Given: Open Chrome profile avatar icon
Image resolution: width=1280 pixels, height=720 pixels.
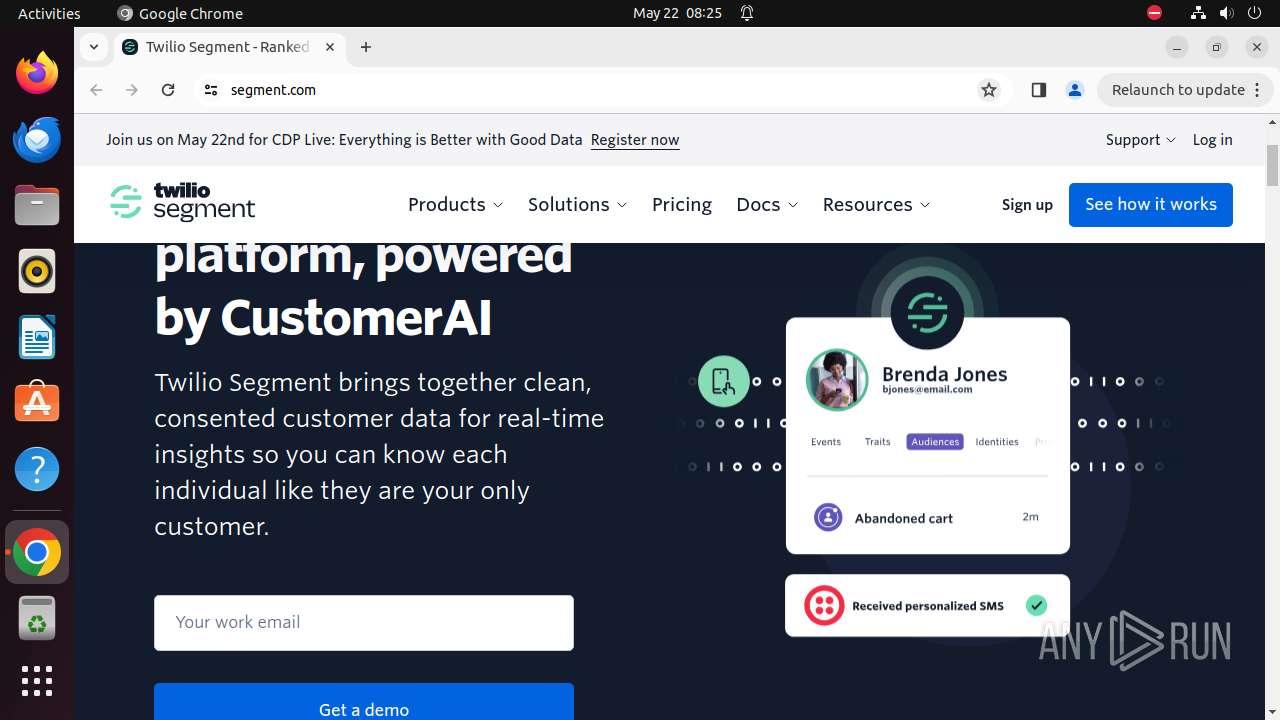Looking at the screenshot, I should point(1075,90).
